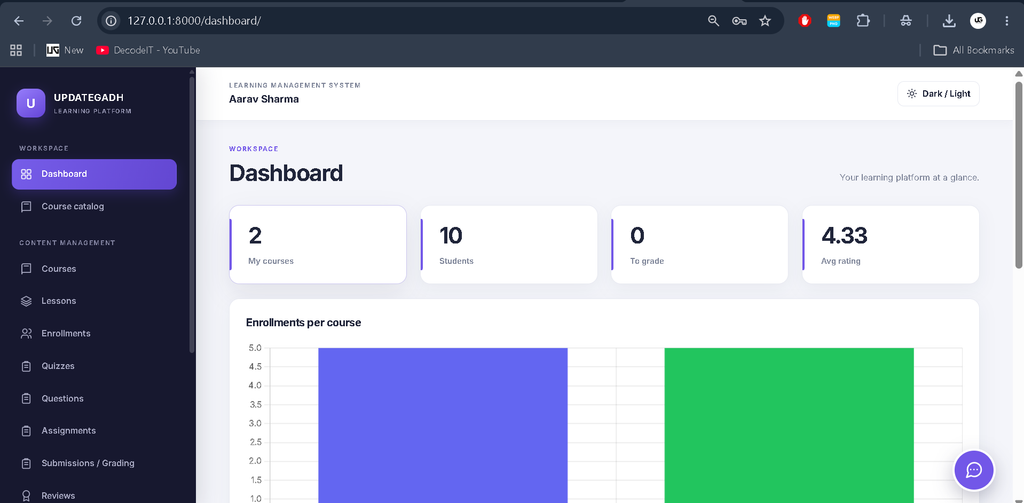Click the Course catalog icon in sidebar
The width and height of the screenshot is (1024, 503).
pos(26,206)
